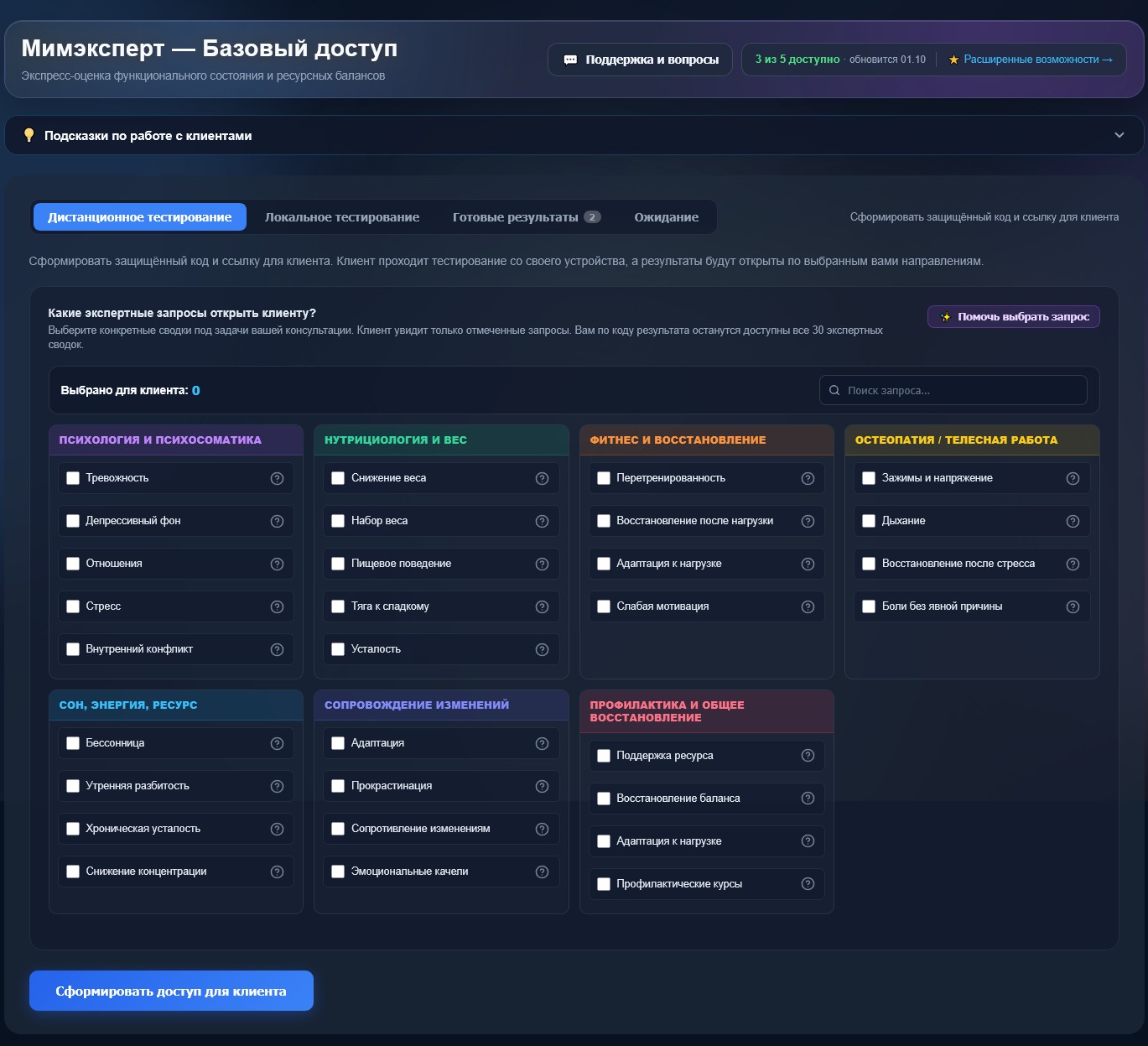Click the star icon beside Расширенные возможности
The height and width of the screenshot is (1046, 1148).
click(953, 60)
